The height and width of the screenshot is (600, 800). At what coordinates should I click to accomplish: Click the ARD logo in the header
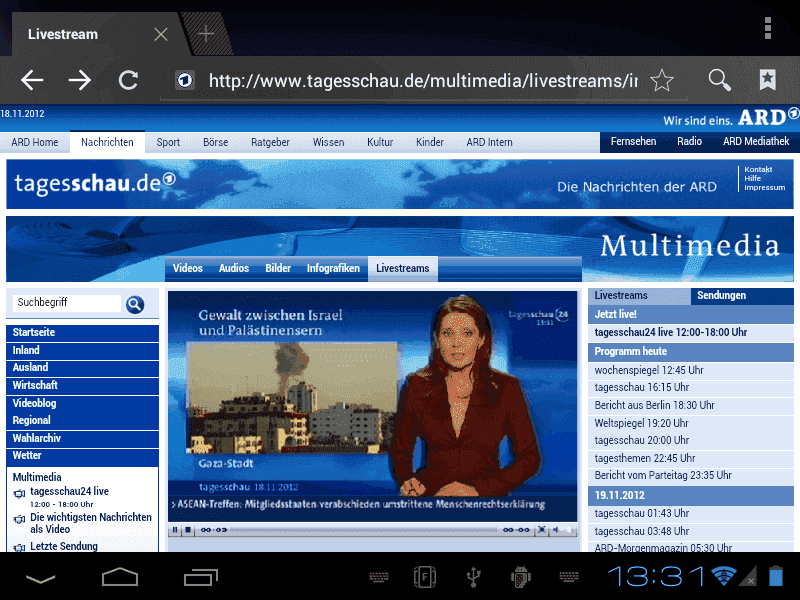tap(768, 117)
